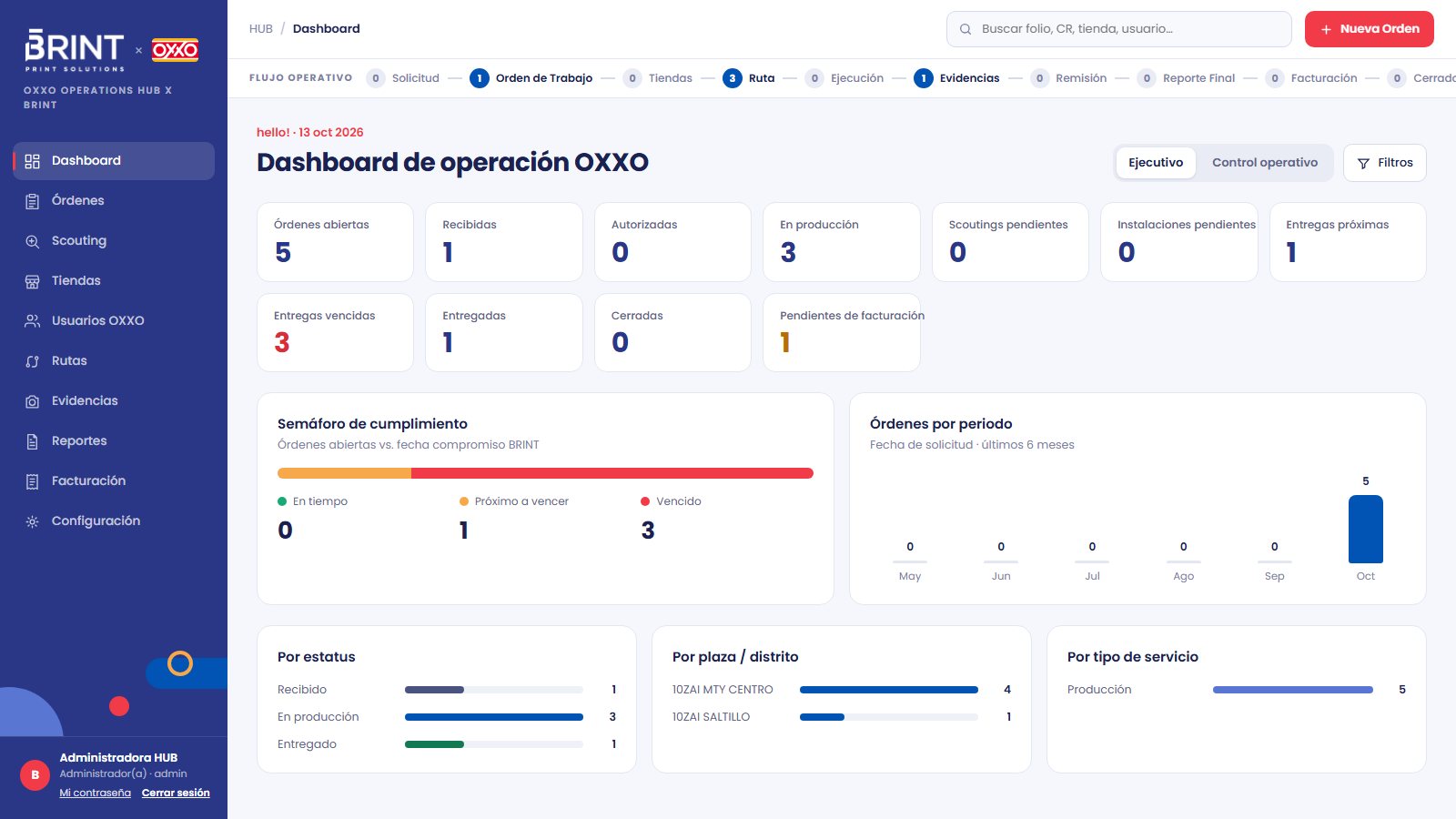Click the Scouting magnifier icon

[x=32, y=241]
